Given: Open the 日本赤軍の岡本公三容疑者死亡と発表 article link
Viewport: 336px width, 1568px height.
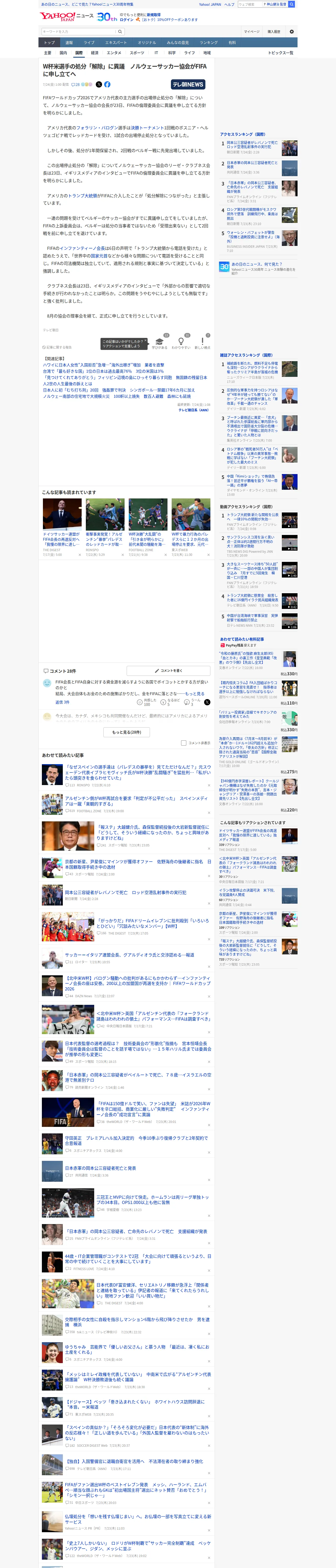Looking at the screenshot, I should 101,1168.
